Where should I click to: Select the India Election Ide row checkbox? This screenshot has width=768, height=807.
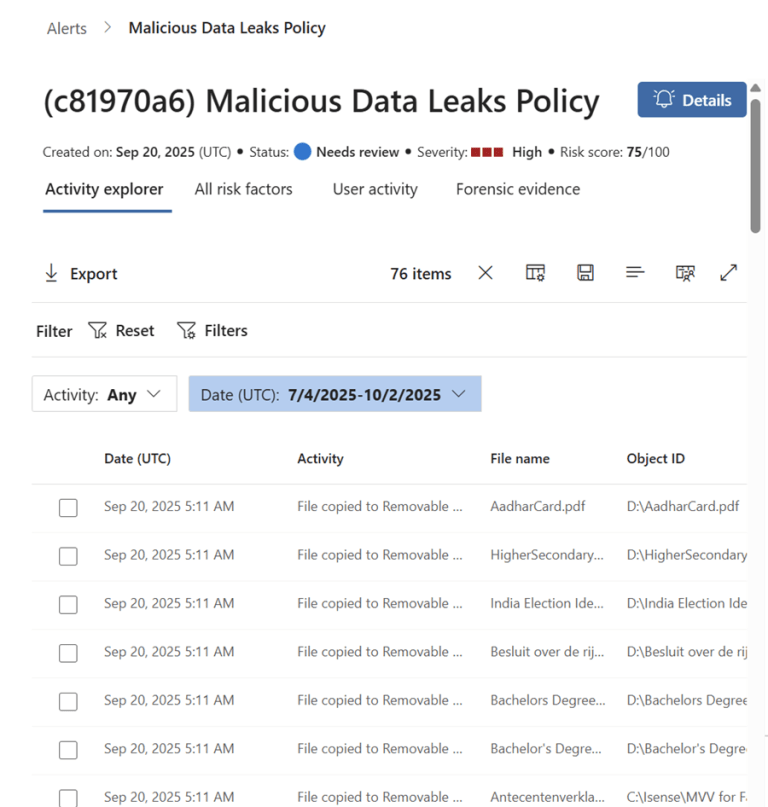click(x=68, y=604)
